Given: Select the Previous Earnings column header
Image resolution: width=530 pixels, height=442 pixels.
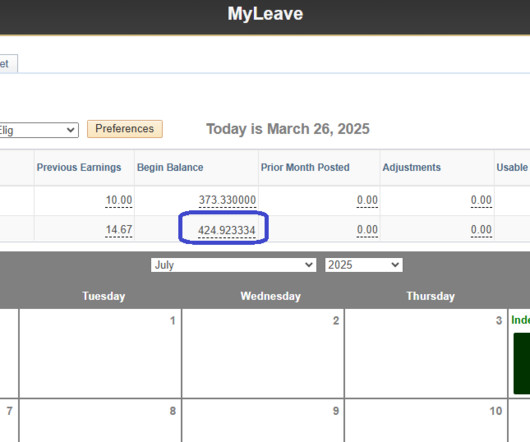Looking at the screenshot, I should pos(79,167).
